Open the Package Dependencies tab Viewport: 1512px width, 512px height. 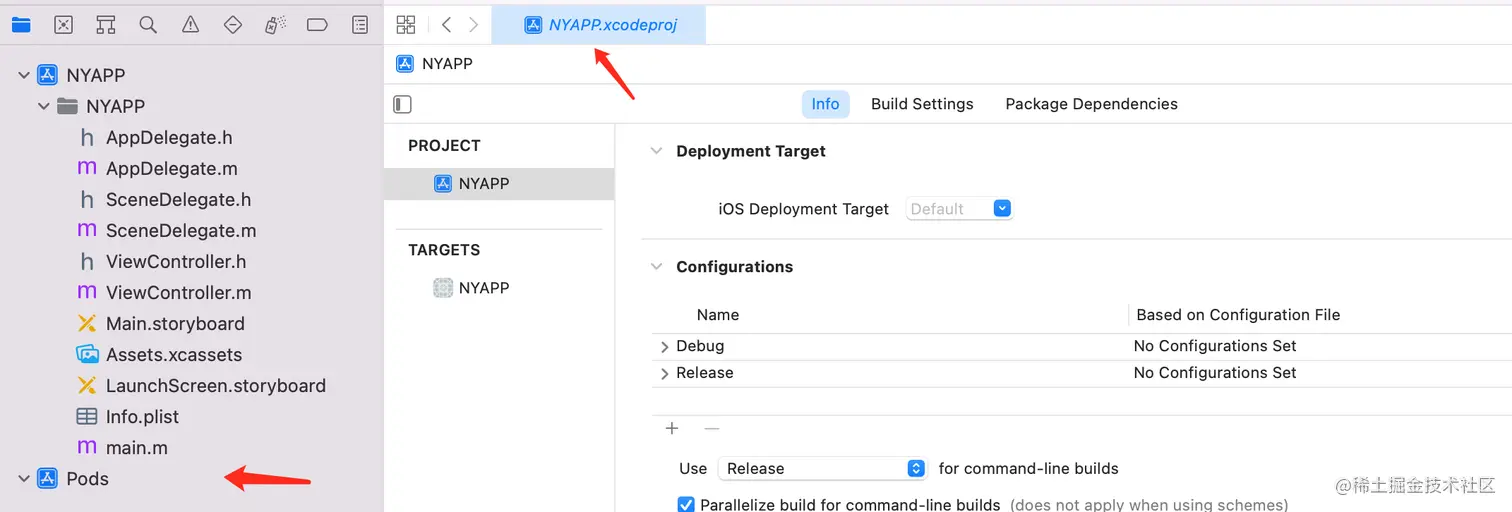click(x=1091, y=104)
